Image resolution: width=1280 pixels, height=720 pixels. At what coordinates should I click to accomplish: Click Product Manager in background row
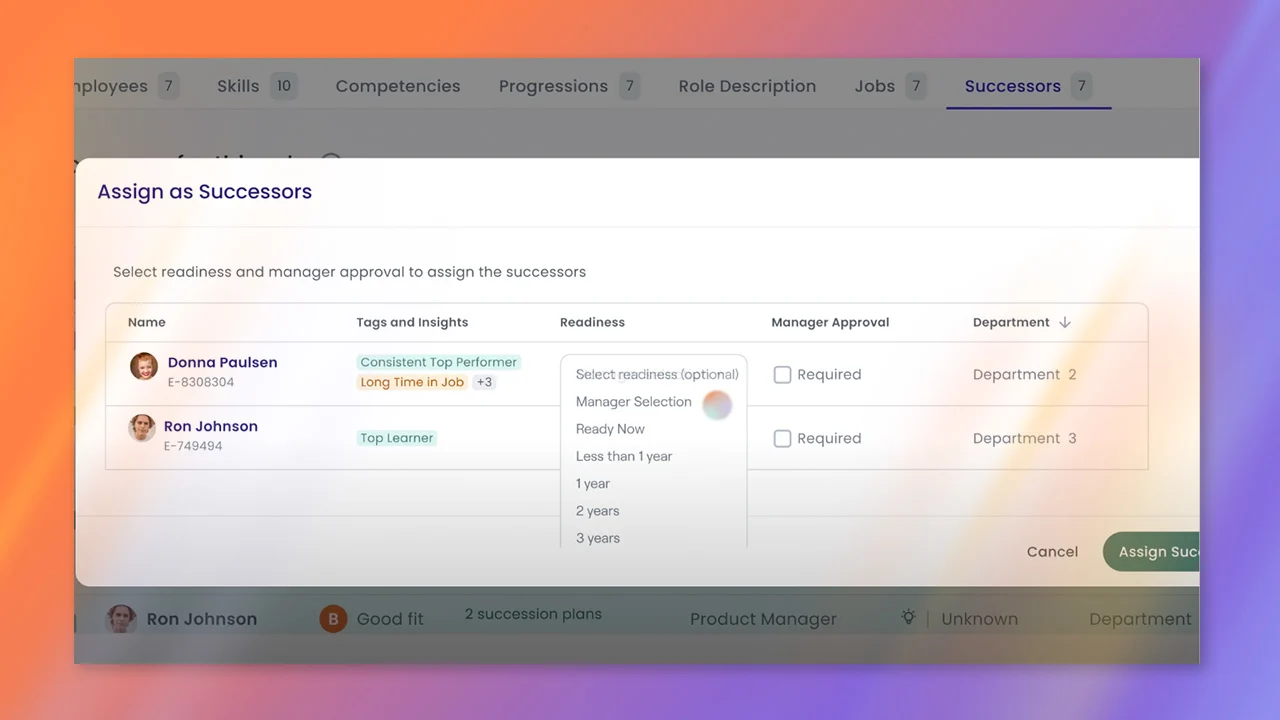coord(763,619)
